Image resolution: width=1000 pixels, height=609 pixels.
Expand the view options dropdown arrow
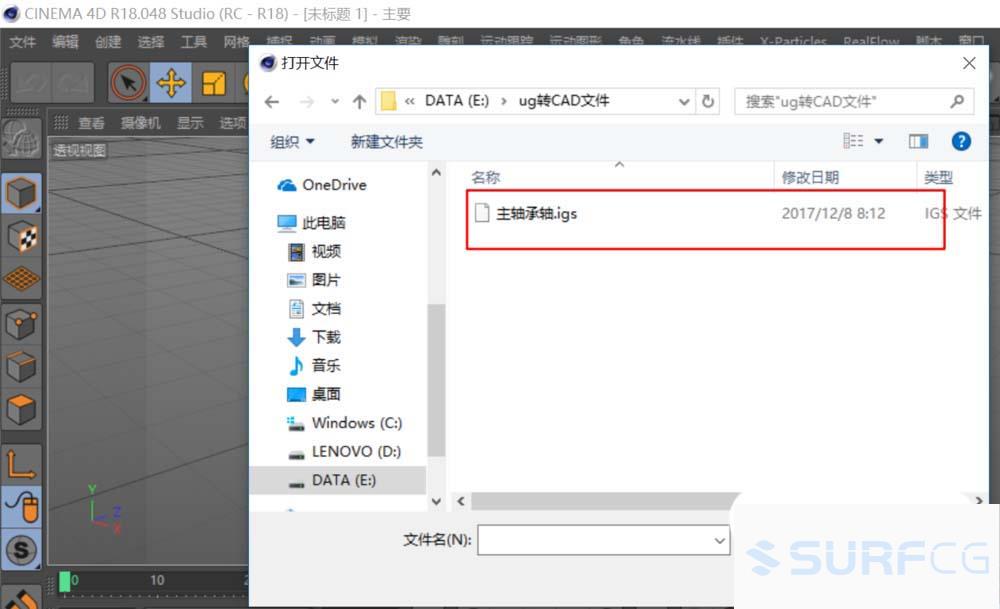(x=878, y=141)
